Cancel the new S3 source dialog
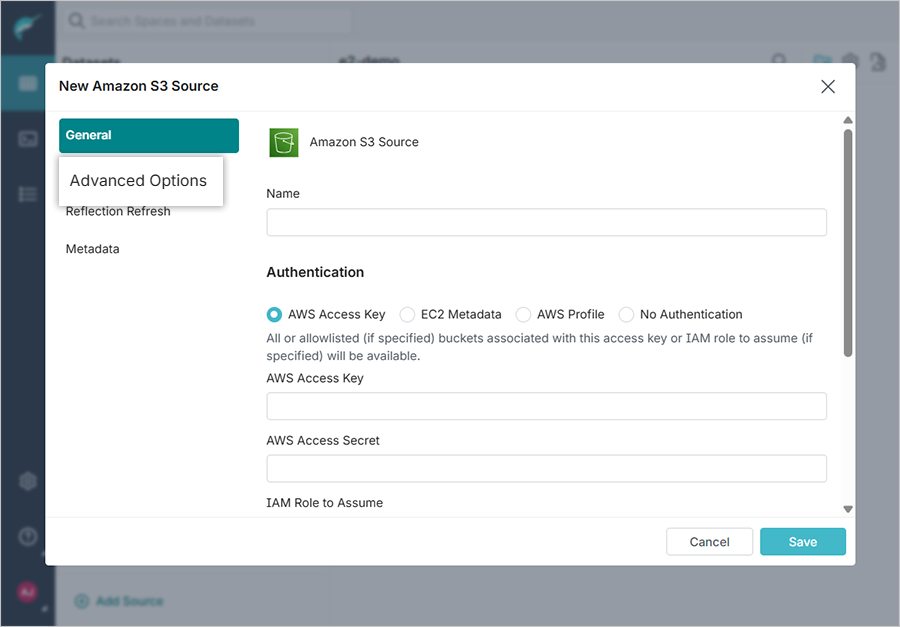 (709, 541)
